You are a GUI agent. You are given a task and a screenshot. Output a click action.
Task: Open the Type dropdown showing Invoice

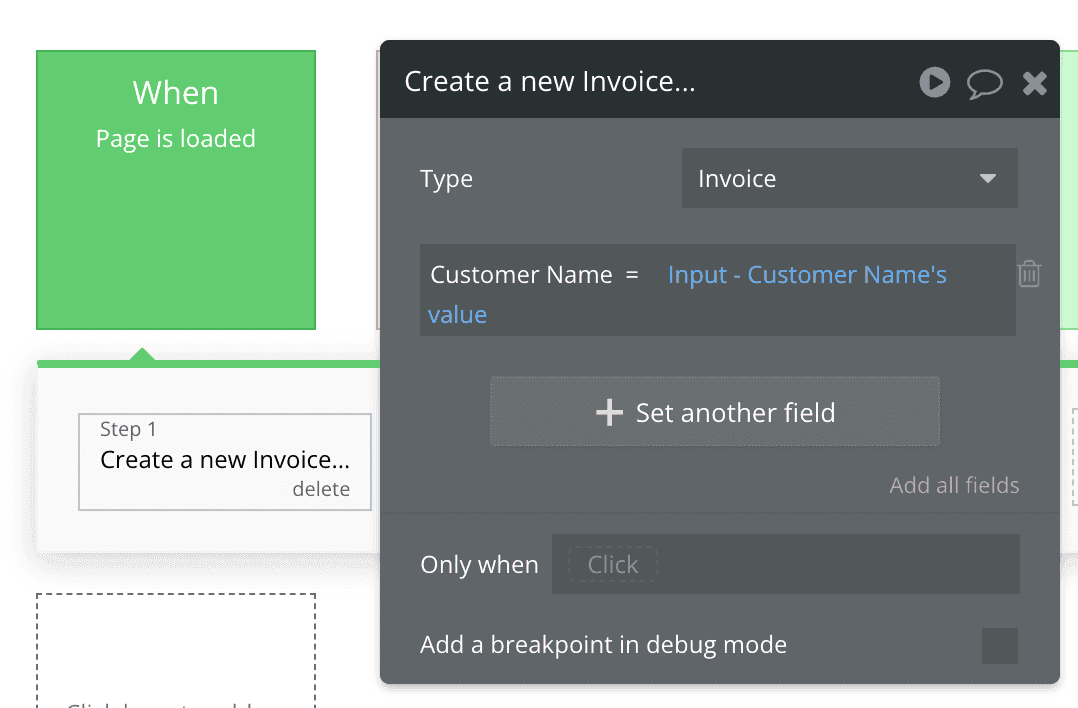coord(848,179)
